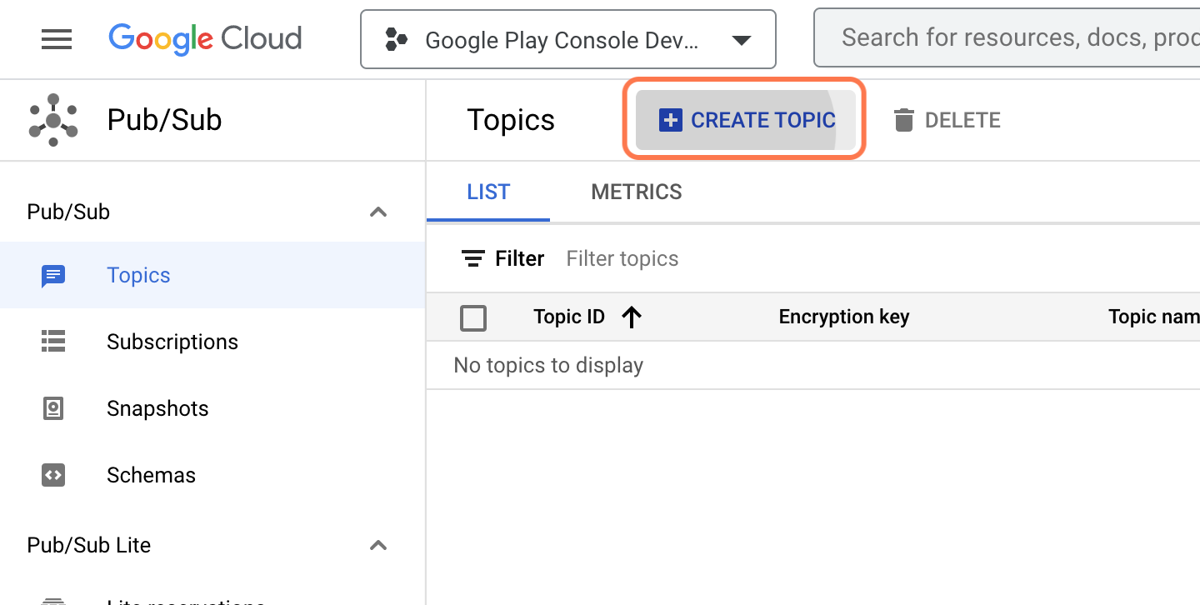
Task: Click the Topic ID sort arrow
Action: click(x=631, y=317)
